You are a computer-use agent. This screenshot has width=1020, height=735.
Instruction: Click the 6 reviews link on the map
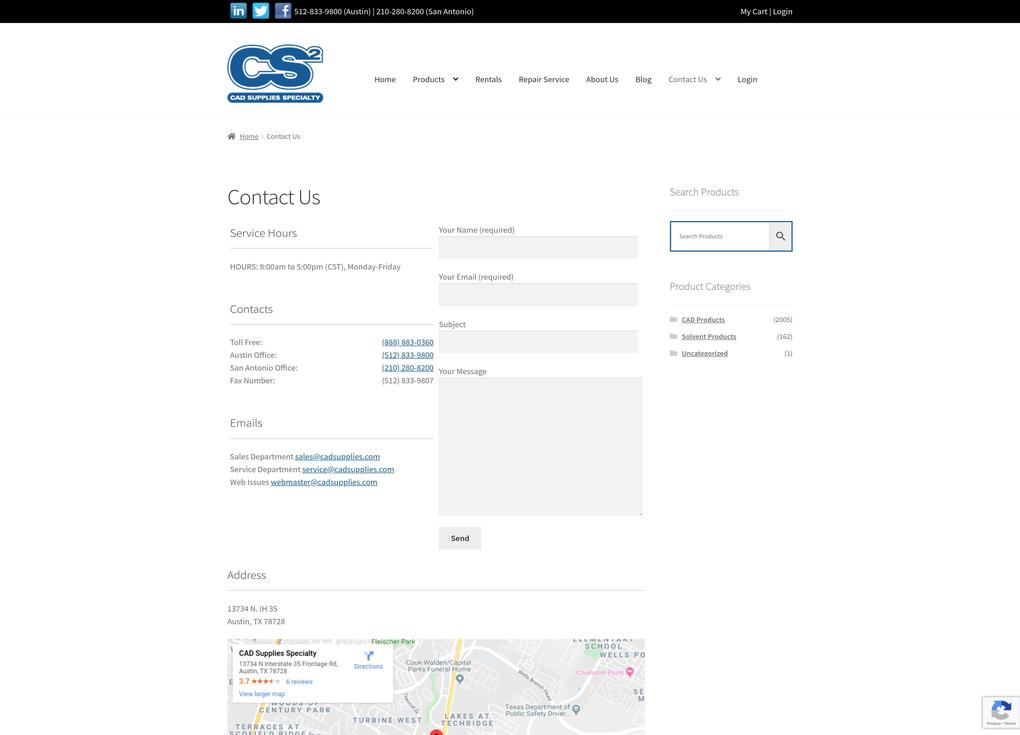(299, 682)
